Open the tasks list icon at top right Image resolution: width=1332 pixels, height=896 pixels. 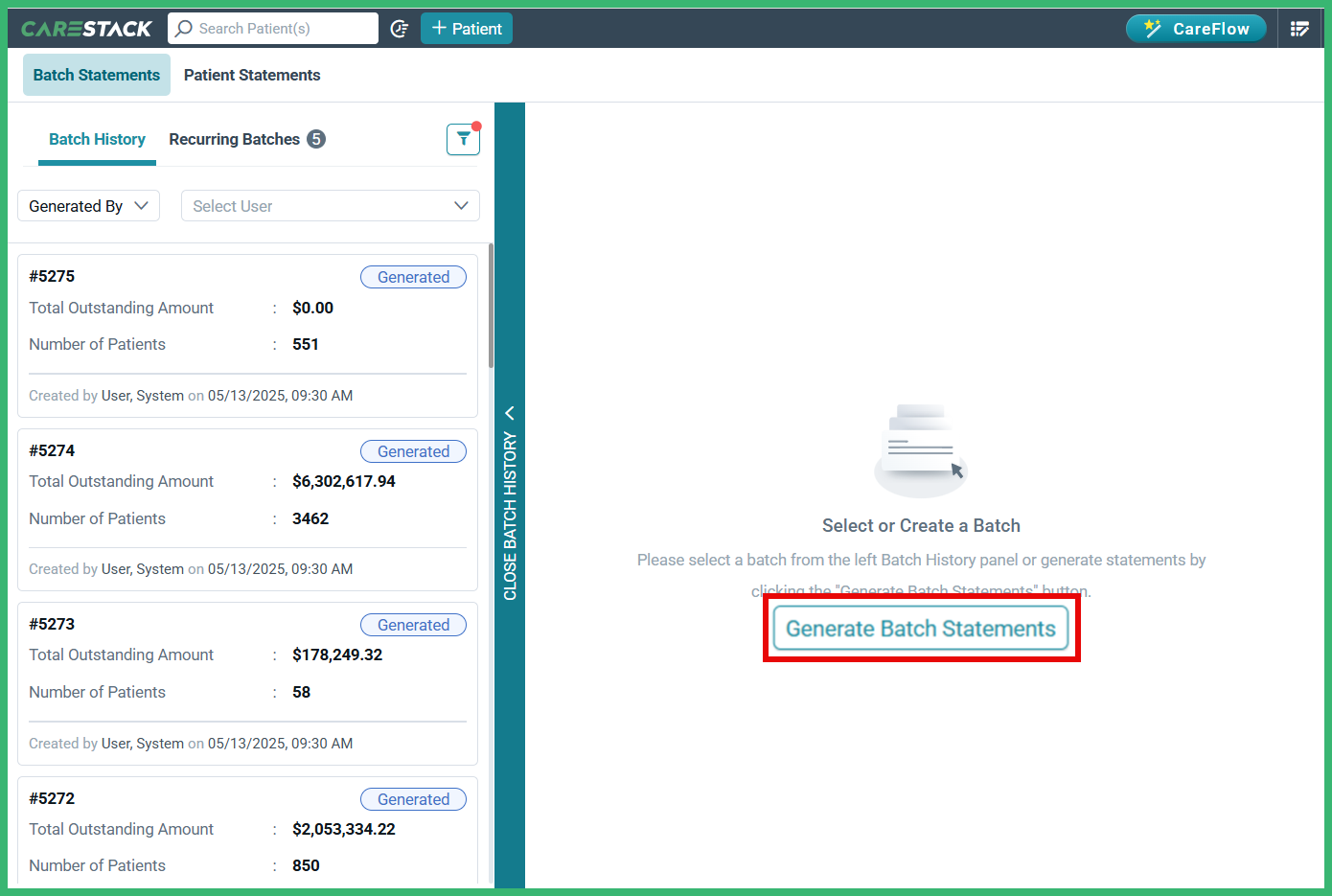pos(1300,28)
